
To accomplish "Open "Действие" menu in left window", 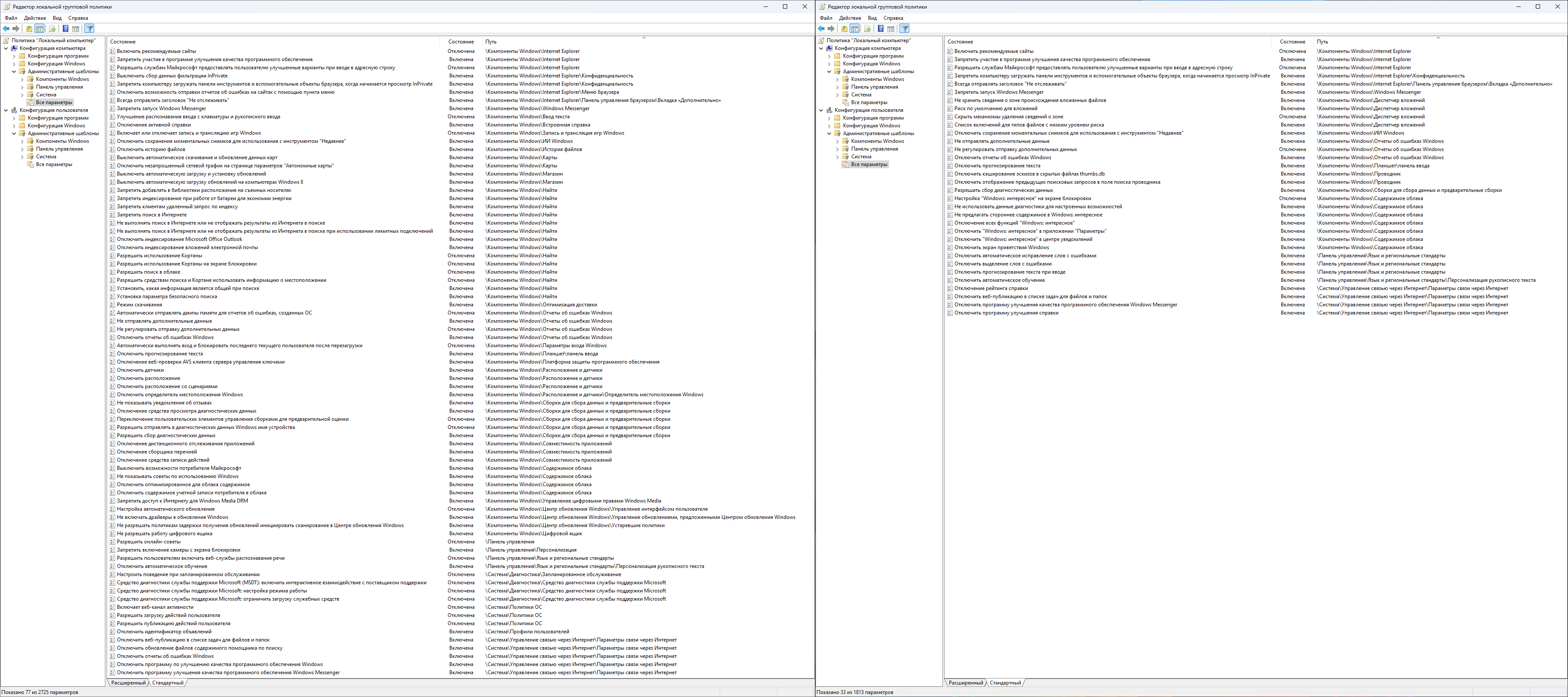I will (35, 18).
